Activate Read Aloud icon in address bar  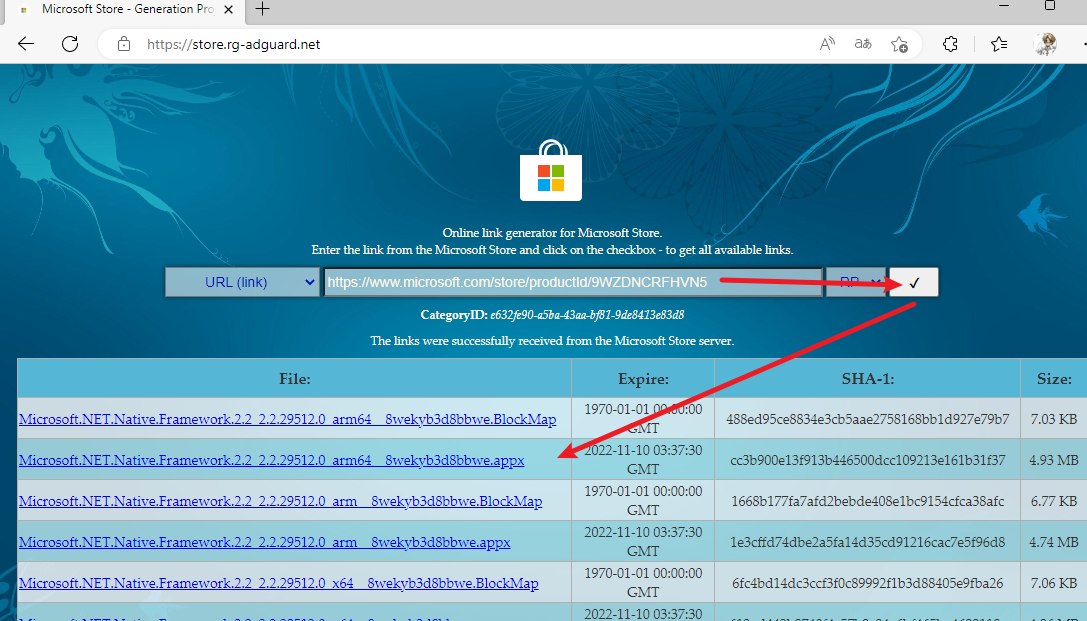tap(827, 44)
